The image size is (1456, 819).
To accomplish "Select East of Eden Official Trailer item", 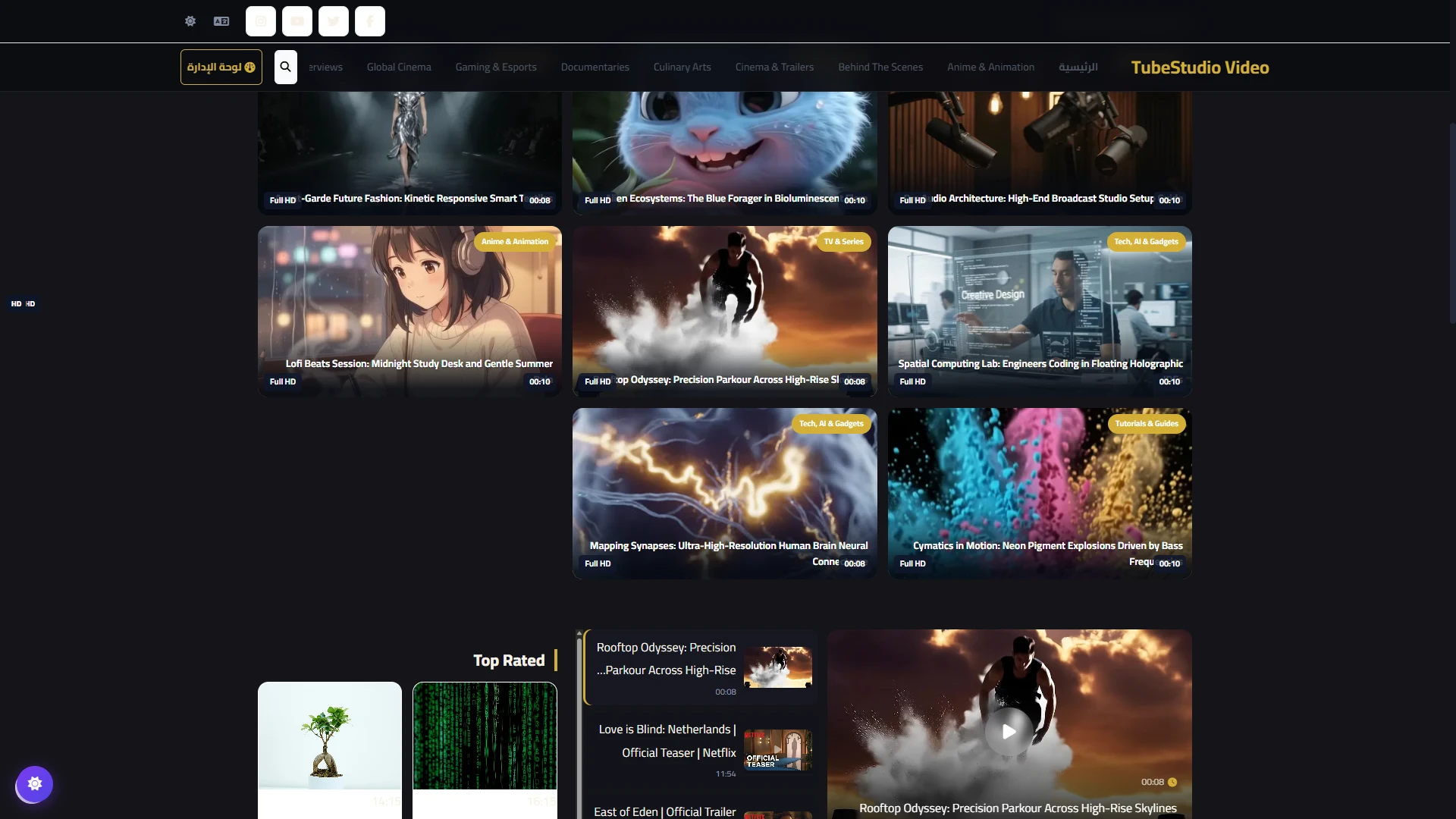I will (701, 808).
